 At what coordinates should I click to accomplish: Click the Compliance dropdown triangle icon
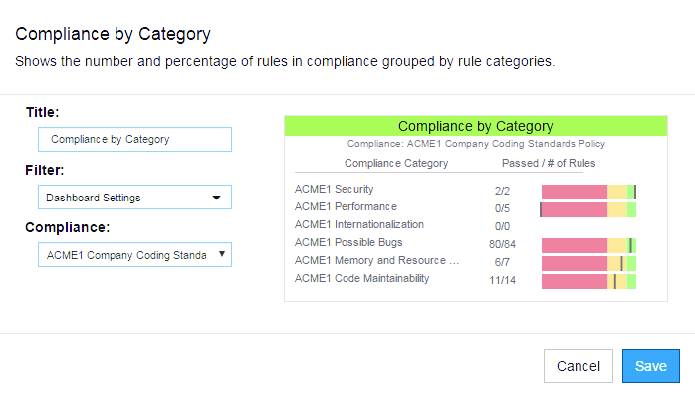pos(222,254)
